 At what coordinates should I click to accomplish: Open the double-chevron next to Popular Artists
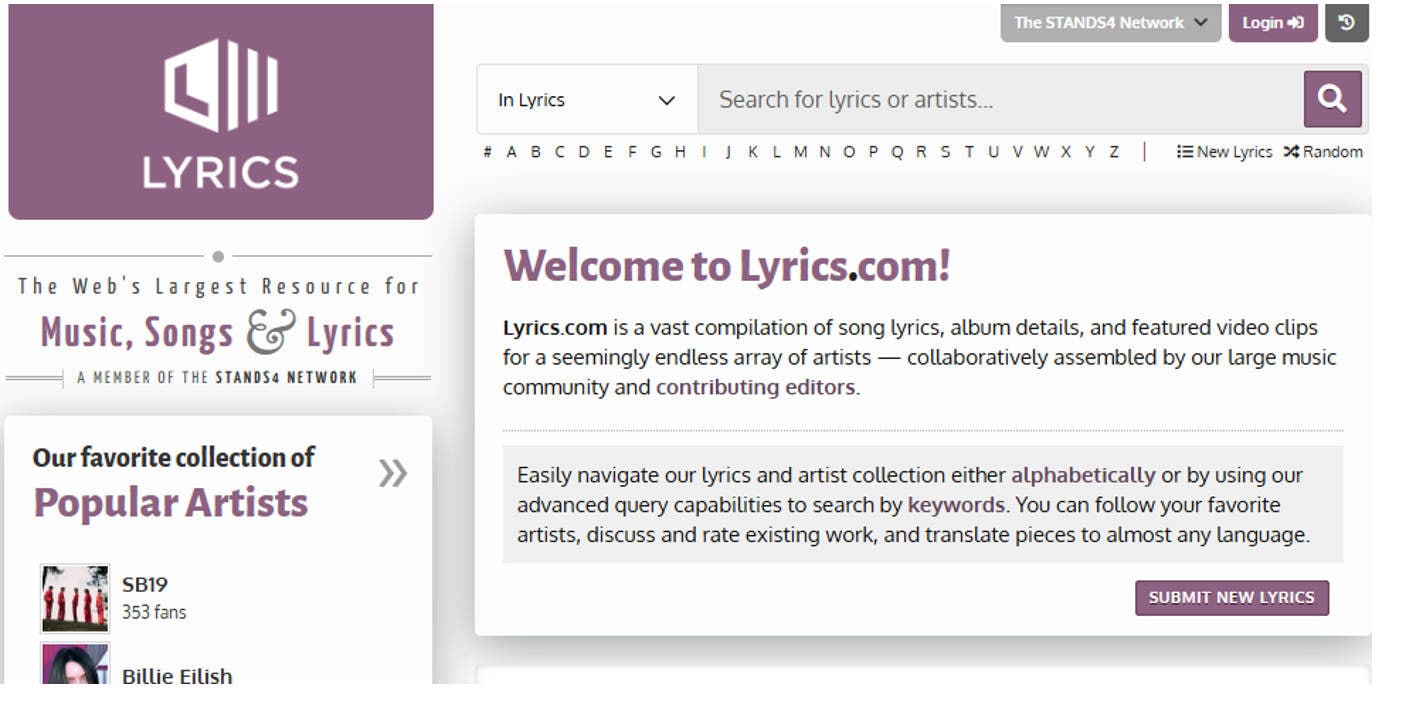(x=393, y=472)
